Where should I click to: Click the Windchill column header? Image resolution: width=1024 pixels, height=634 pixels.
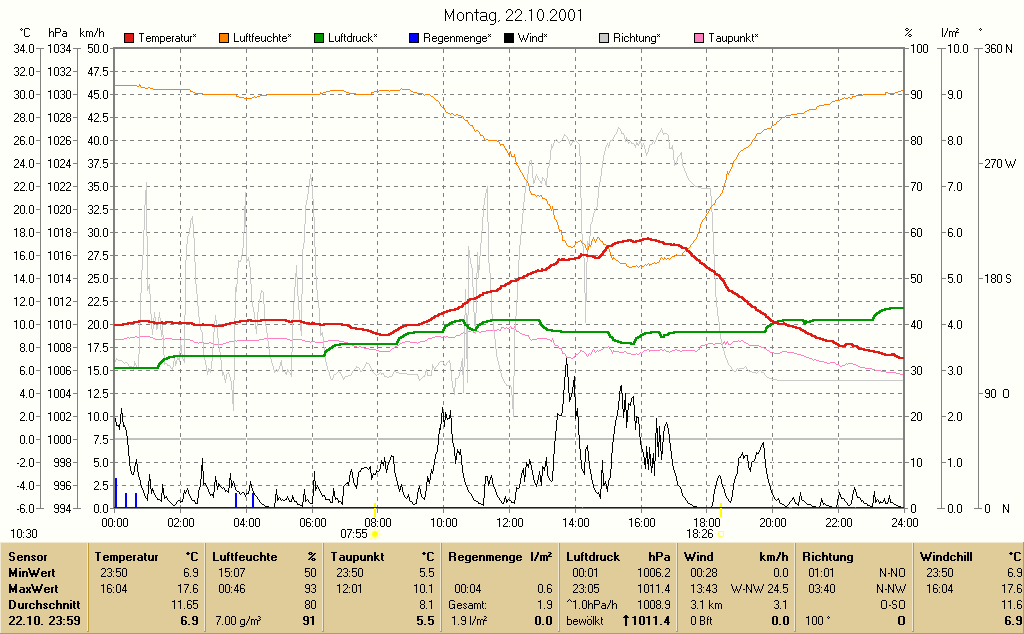[946, 557]
